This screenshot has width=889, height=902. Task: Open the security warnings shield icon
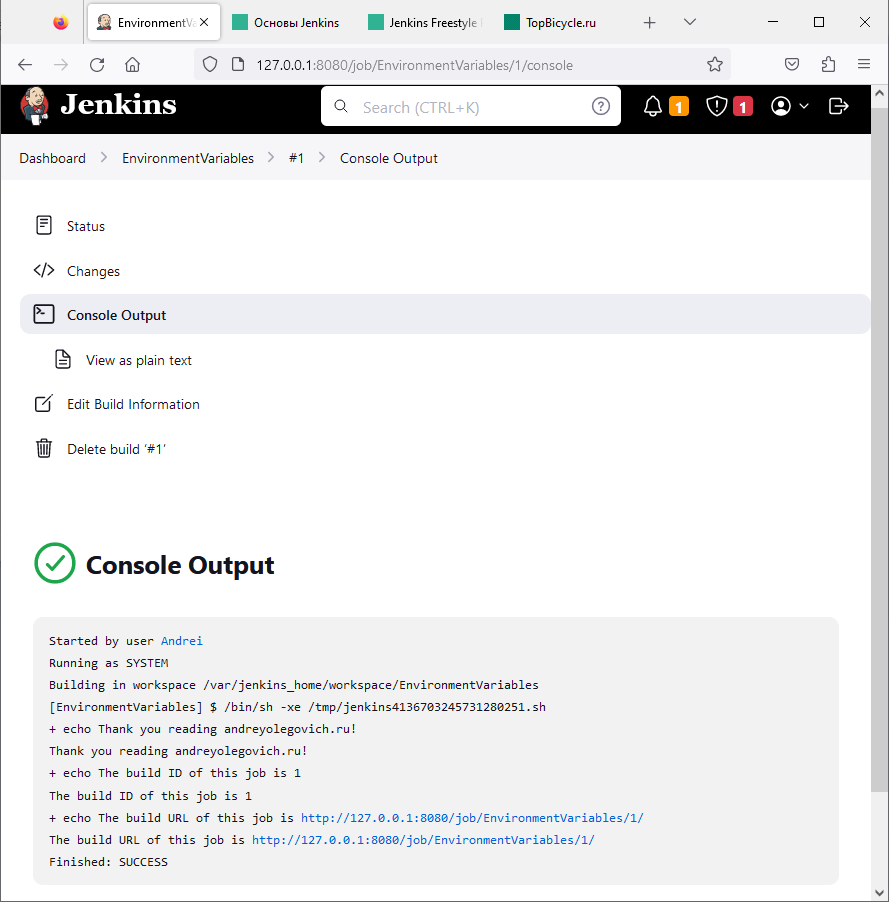716,106
